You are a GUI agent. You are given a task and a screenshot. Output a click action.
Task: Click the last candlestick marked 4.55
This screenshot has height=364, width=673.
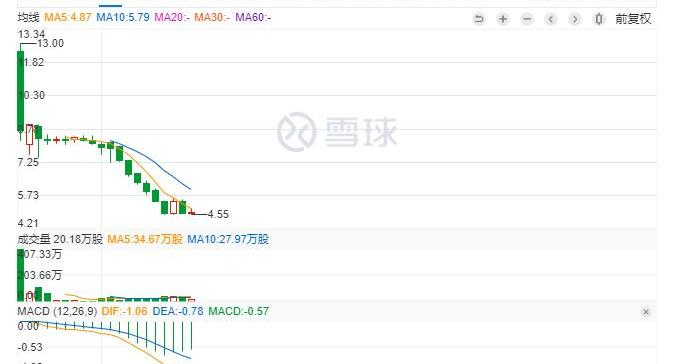pos(191,213)
